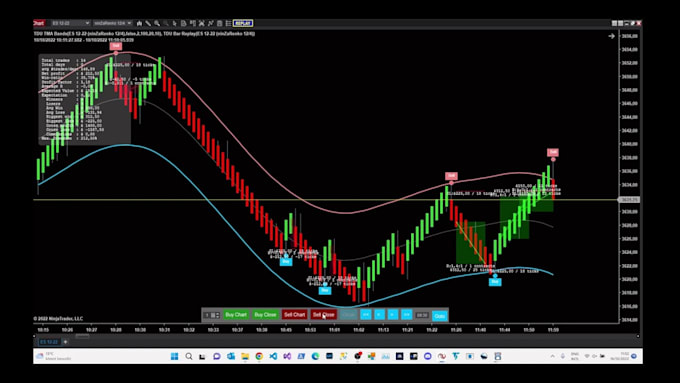Click the Buy Chart button
Viewport: 680px width, 383px height.
pos(236,314)
